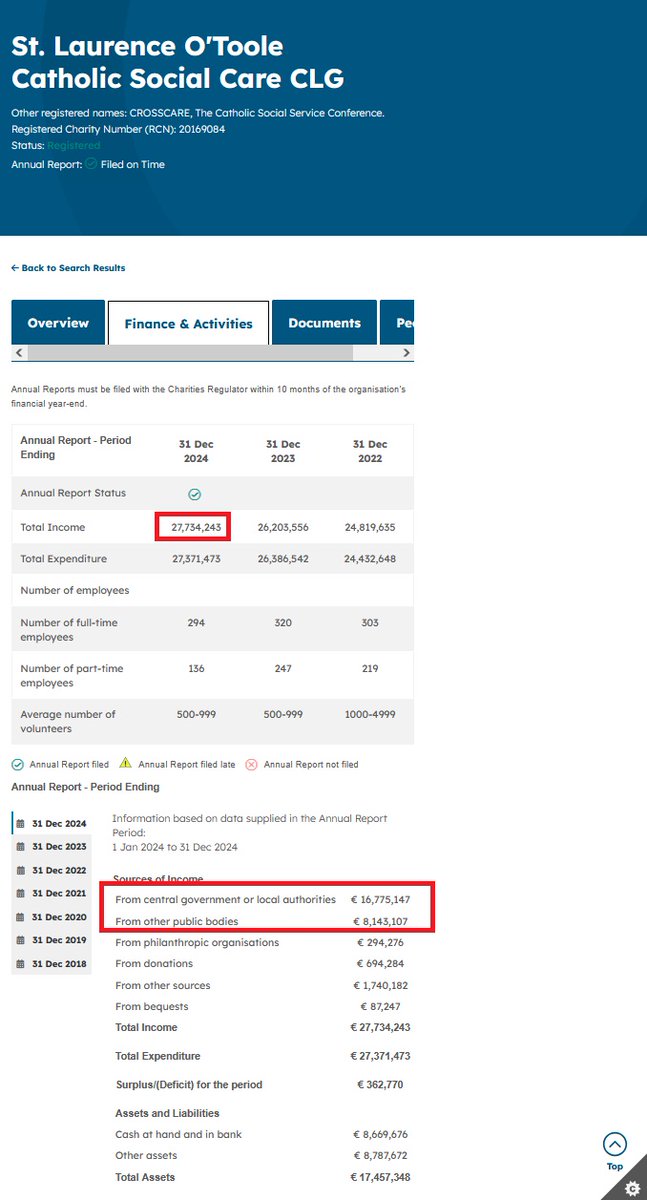Click the Top scroll-up arrow button
Image resolution: width=647 pixels, height=1200 pixels.
(x=614, y=1145)
